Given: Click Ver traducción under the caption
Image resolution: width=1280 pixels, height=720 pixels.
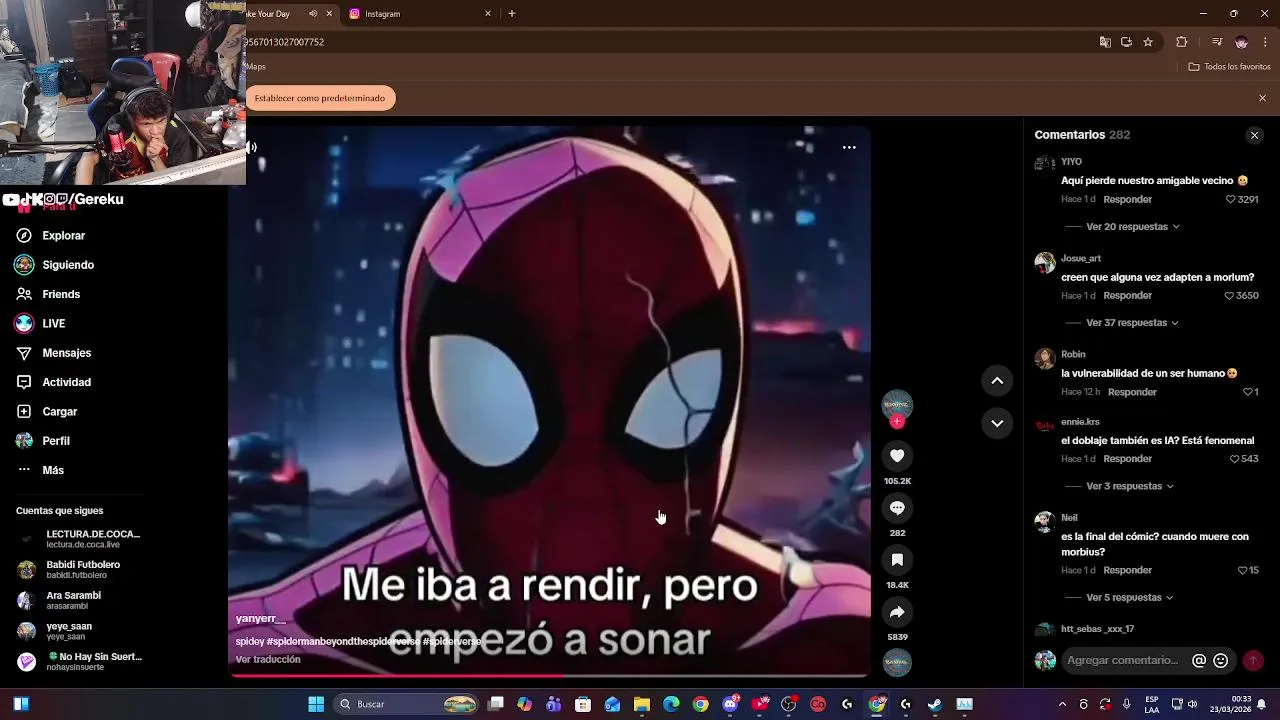Looking at the screenshot, I should 268,660.
